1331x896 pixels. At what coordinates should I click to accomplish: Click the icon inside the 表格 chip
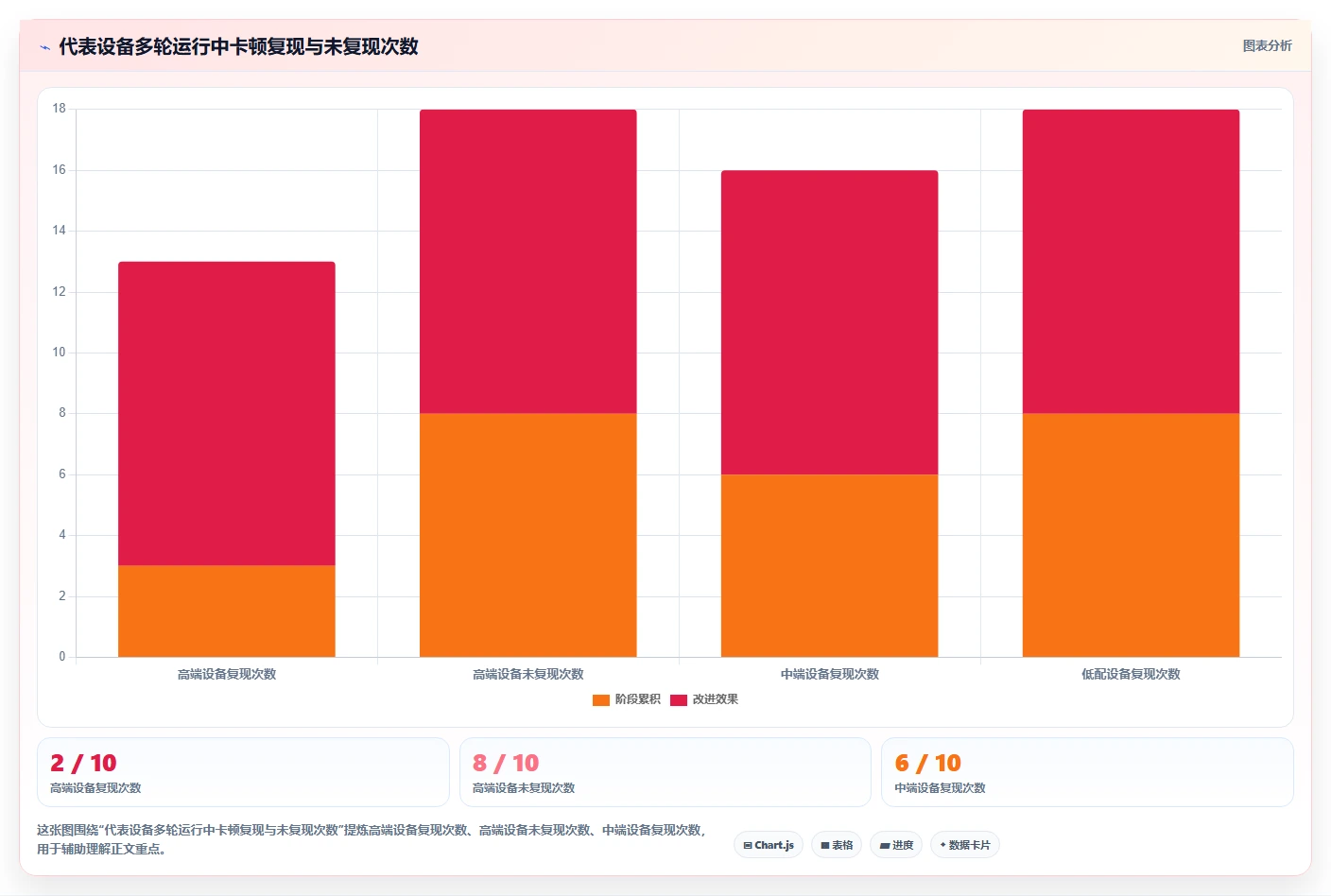[x=824, y=846]
